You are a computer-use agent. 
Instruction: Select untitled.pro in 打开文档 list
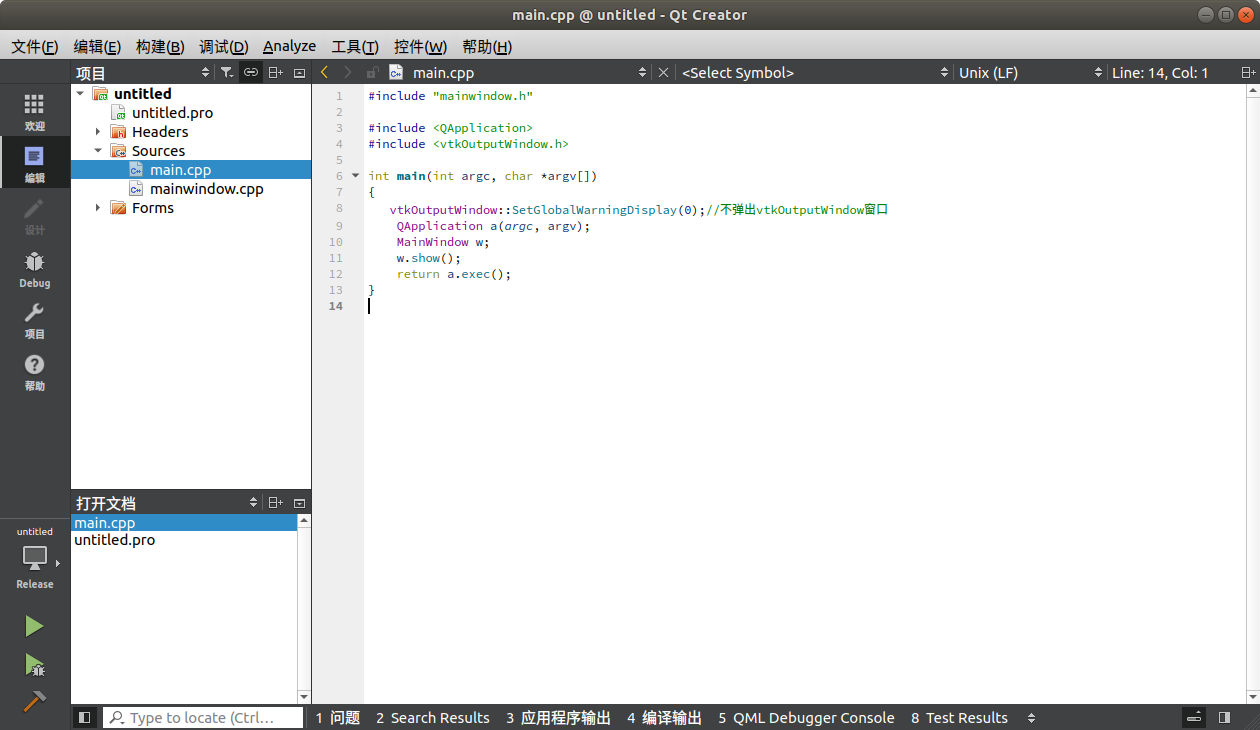pos(114,539)
